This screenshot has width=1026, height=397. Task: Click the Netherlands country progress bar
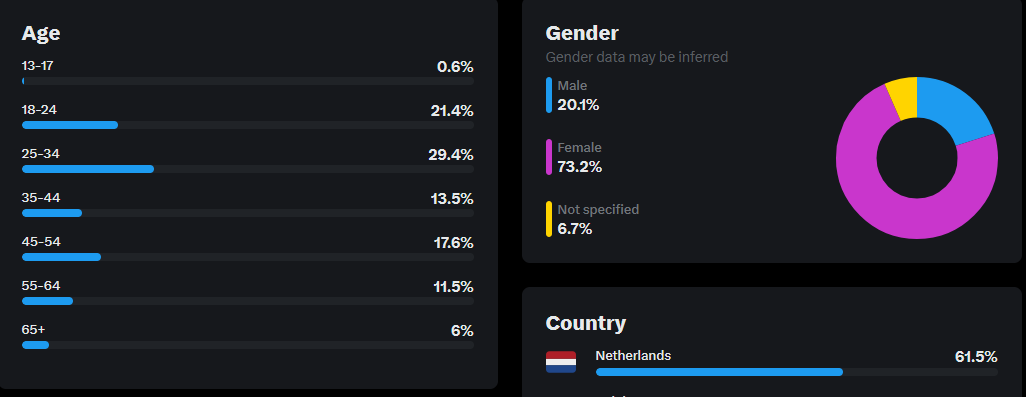797,372
